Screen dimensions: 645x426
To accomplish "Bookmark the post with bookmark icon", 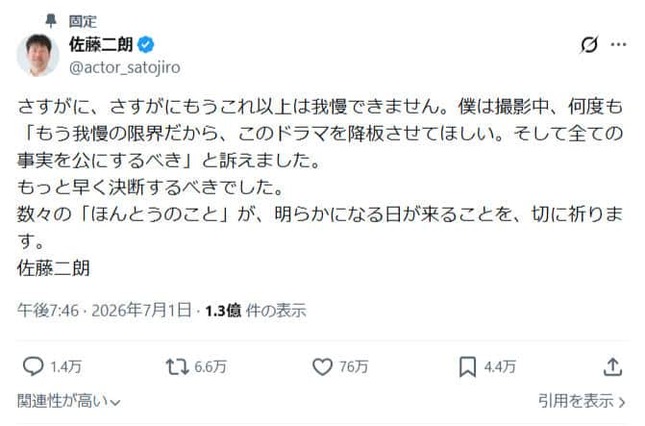I will 467,367.
